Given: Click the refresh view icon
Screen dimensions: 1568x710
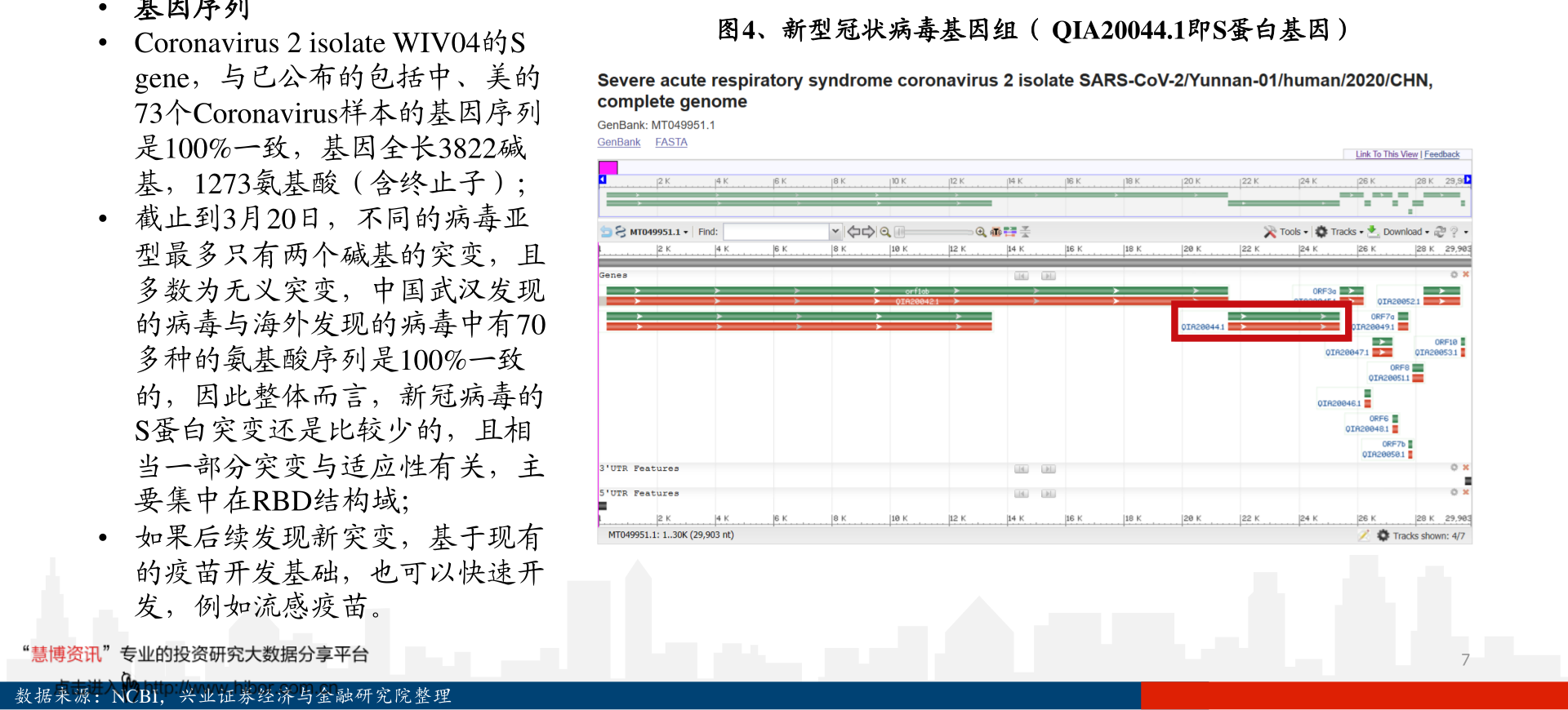Looking at the screenshot, I should (x=1440, y=232).
